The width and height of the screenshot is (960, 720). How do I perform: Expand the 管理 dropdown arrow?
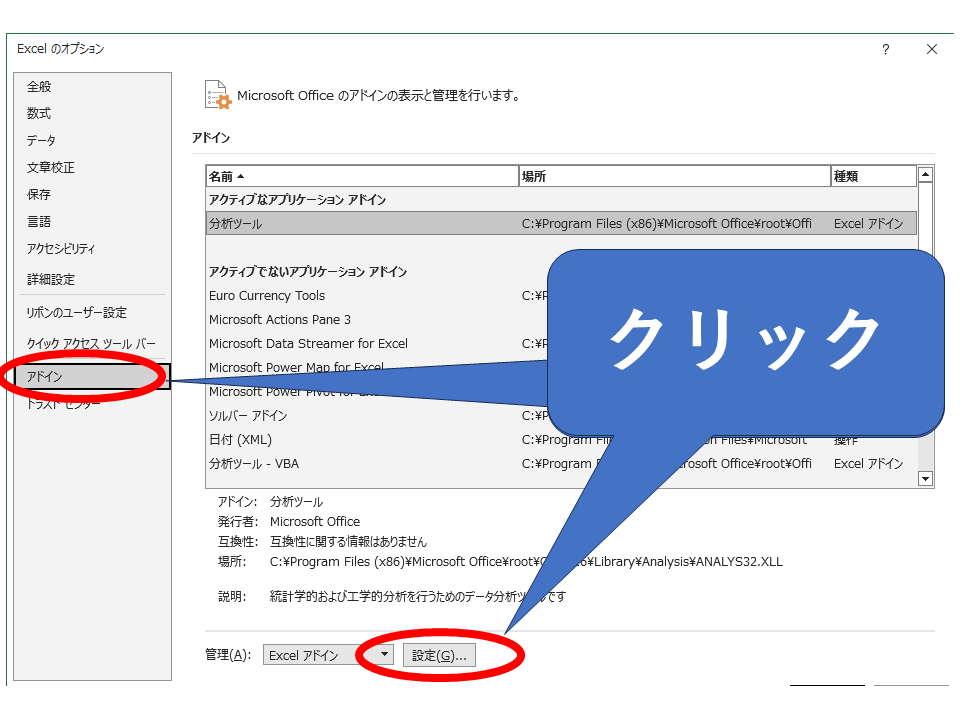tap(386, 655)
